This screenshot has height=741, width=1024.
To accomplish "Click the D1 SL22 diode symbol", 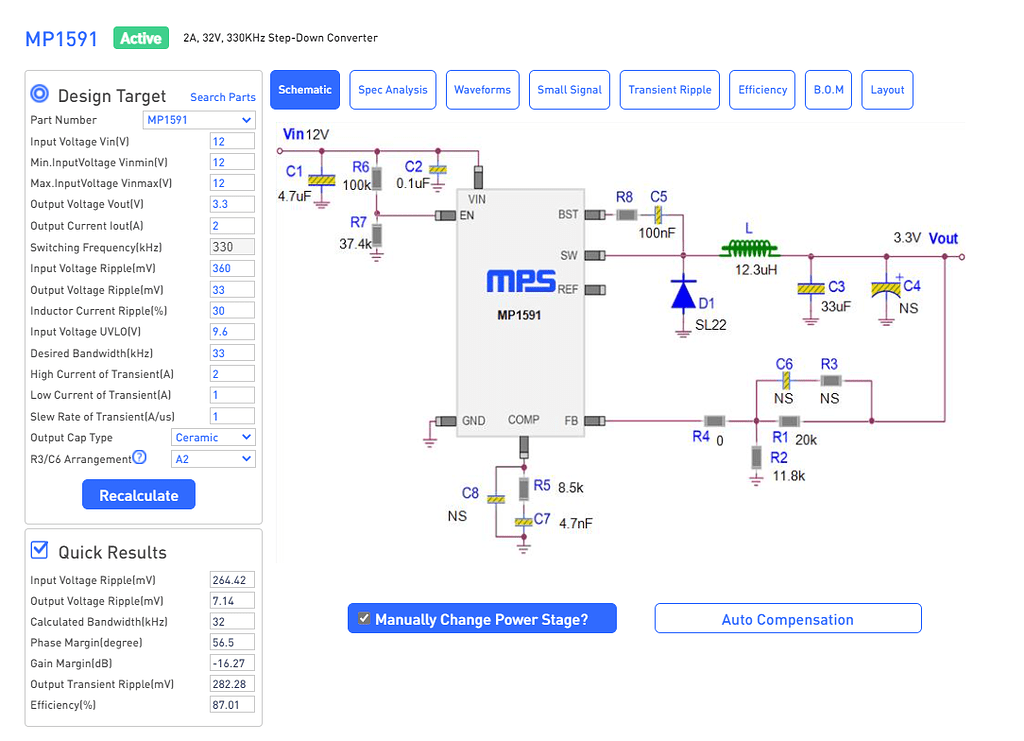I will click(682, 293).
